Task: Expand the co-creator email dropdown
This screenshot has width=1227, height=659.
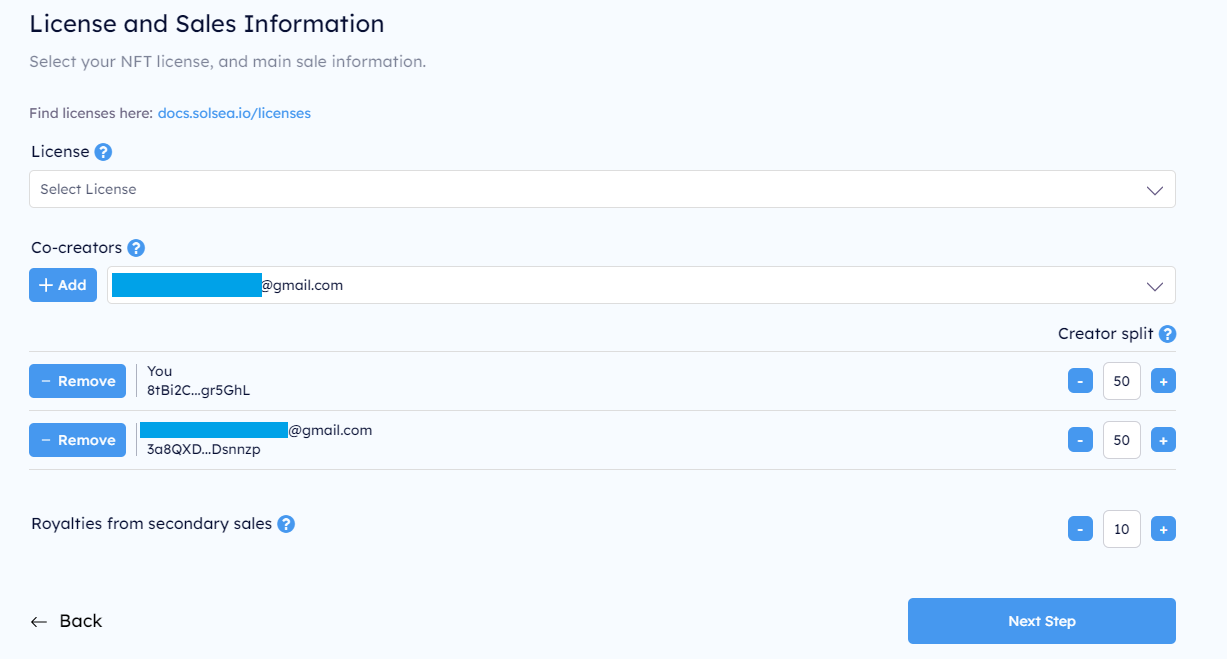Action: pos(641,285)
